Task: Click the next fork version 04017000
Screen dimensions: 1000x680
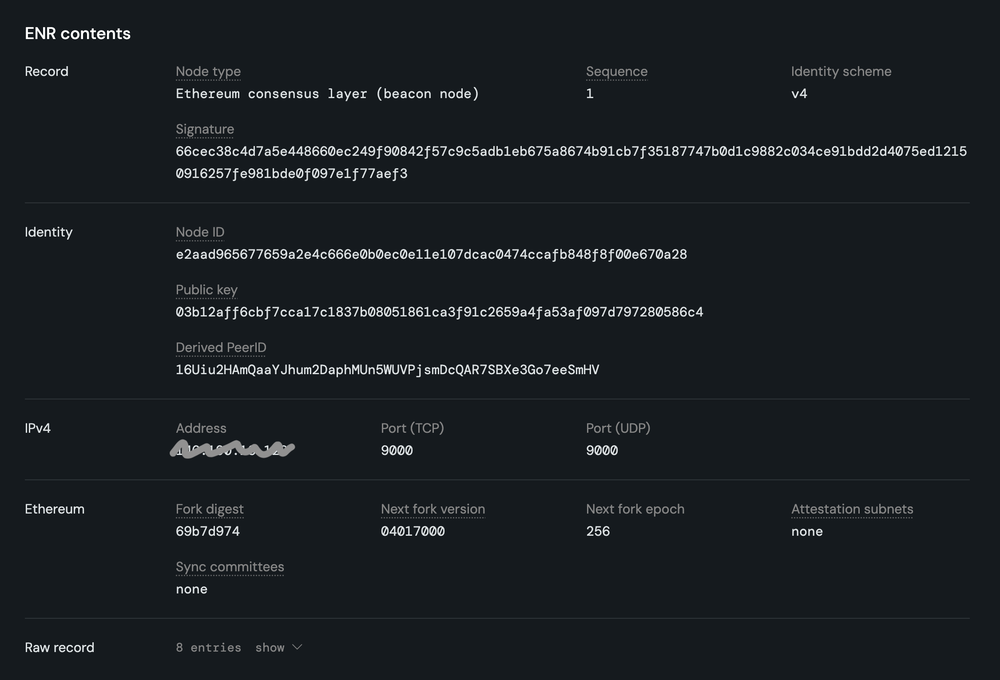Action: pos(413,531)
